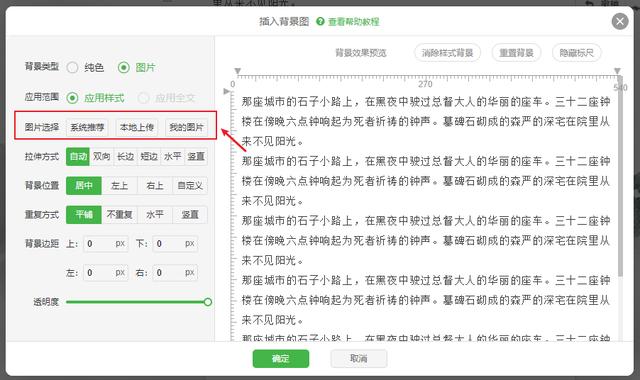Set stretch mode to 长边
Viewport: 640px width, 380px height.
pos(125,156)
